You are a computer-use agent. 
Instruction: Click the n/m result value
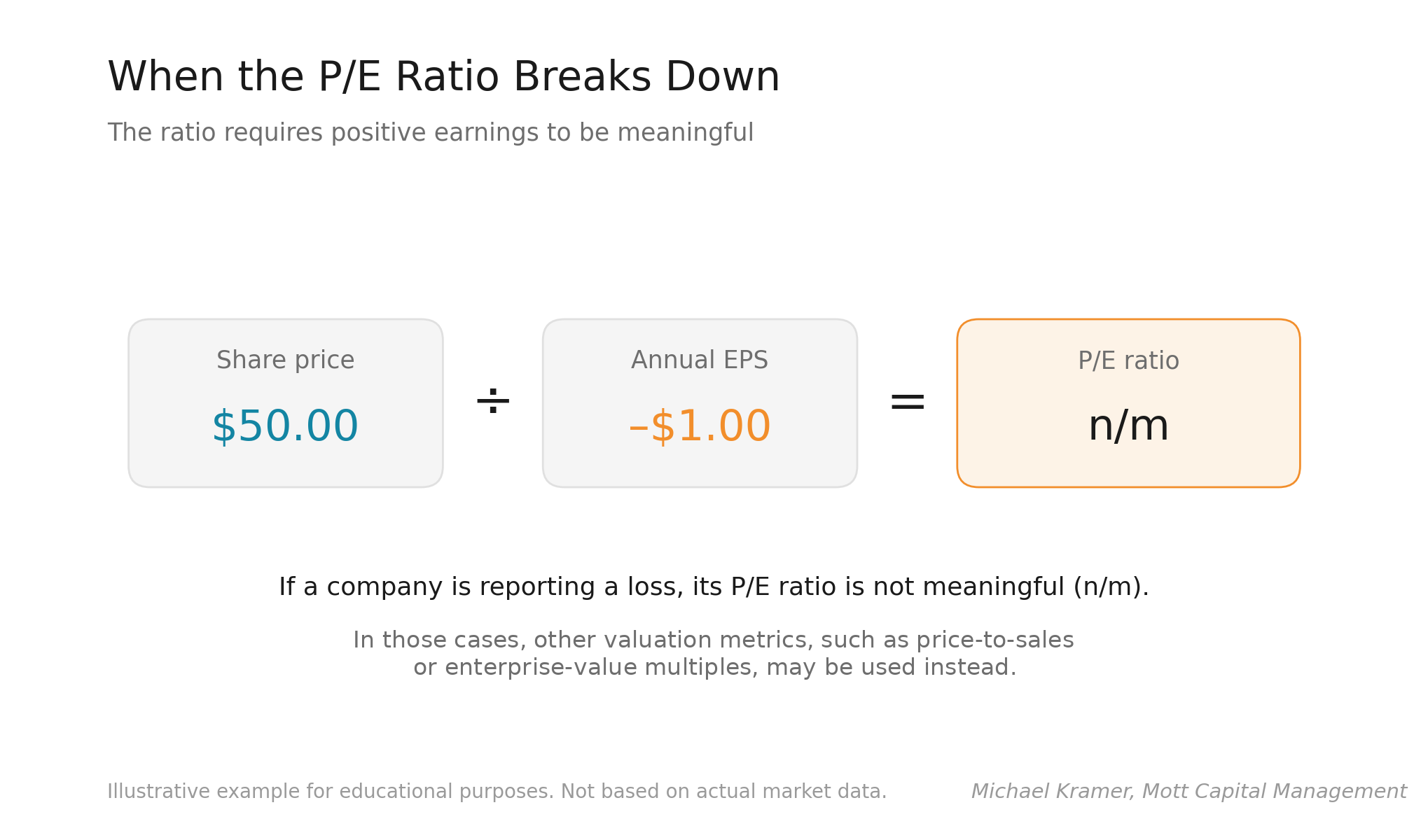pos(1128,426)
